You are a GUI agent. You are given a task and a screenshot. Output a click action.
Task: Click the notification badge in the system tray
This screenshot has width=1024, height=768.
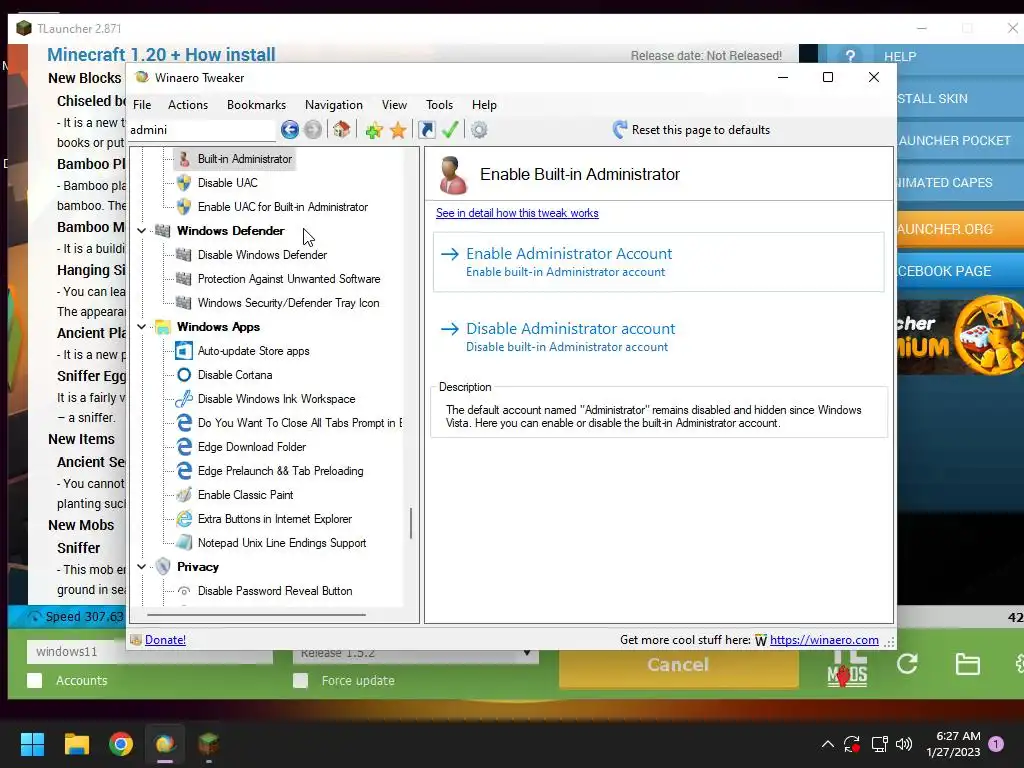[996, 744]
